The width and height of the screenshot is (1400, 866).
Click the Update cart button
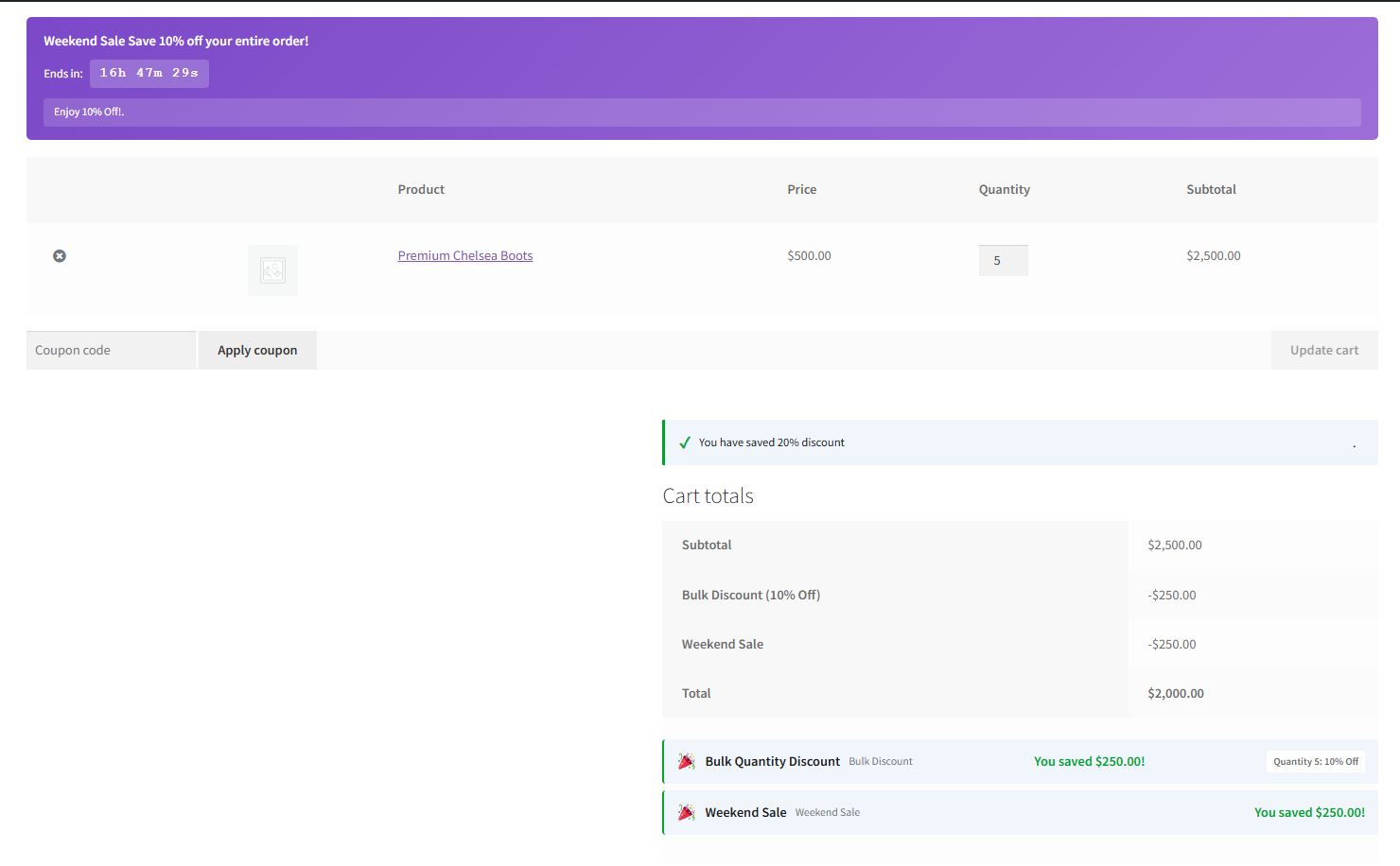1324,350
